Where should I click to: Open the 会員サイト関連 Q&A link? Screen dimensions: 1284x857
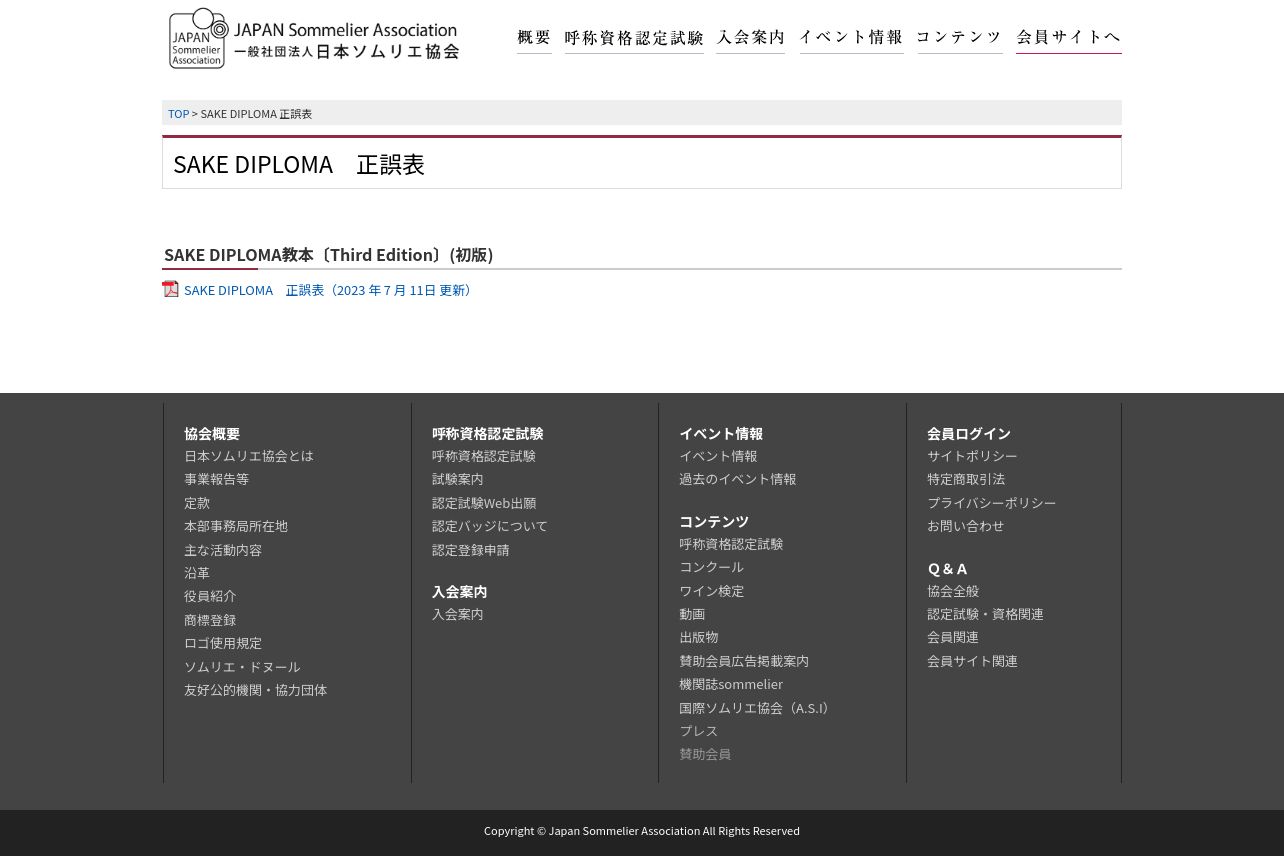coord(972,661)
